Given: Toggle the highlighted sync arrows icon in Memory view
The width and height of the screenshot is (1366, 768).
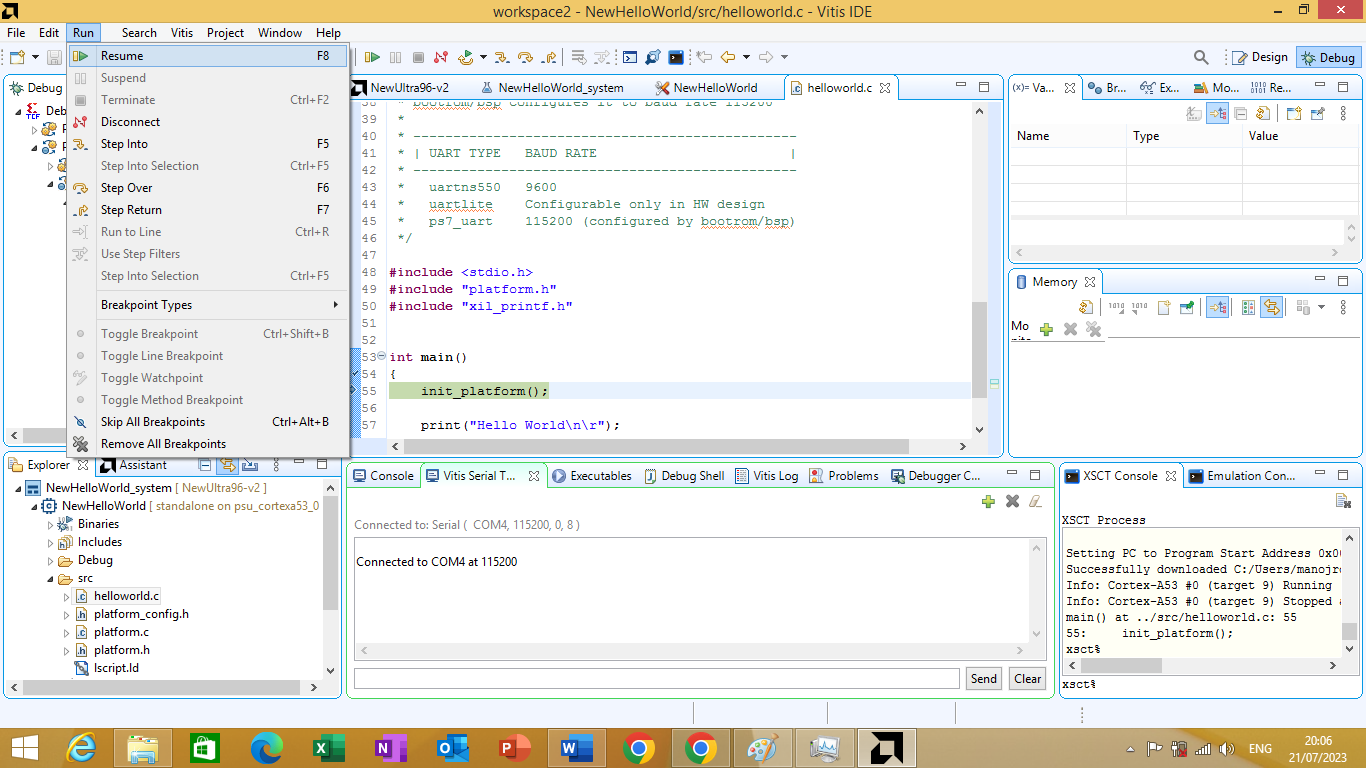Looking at the screenshot, I should pos(1271,307).
